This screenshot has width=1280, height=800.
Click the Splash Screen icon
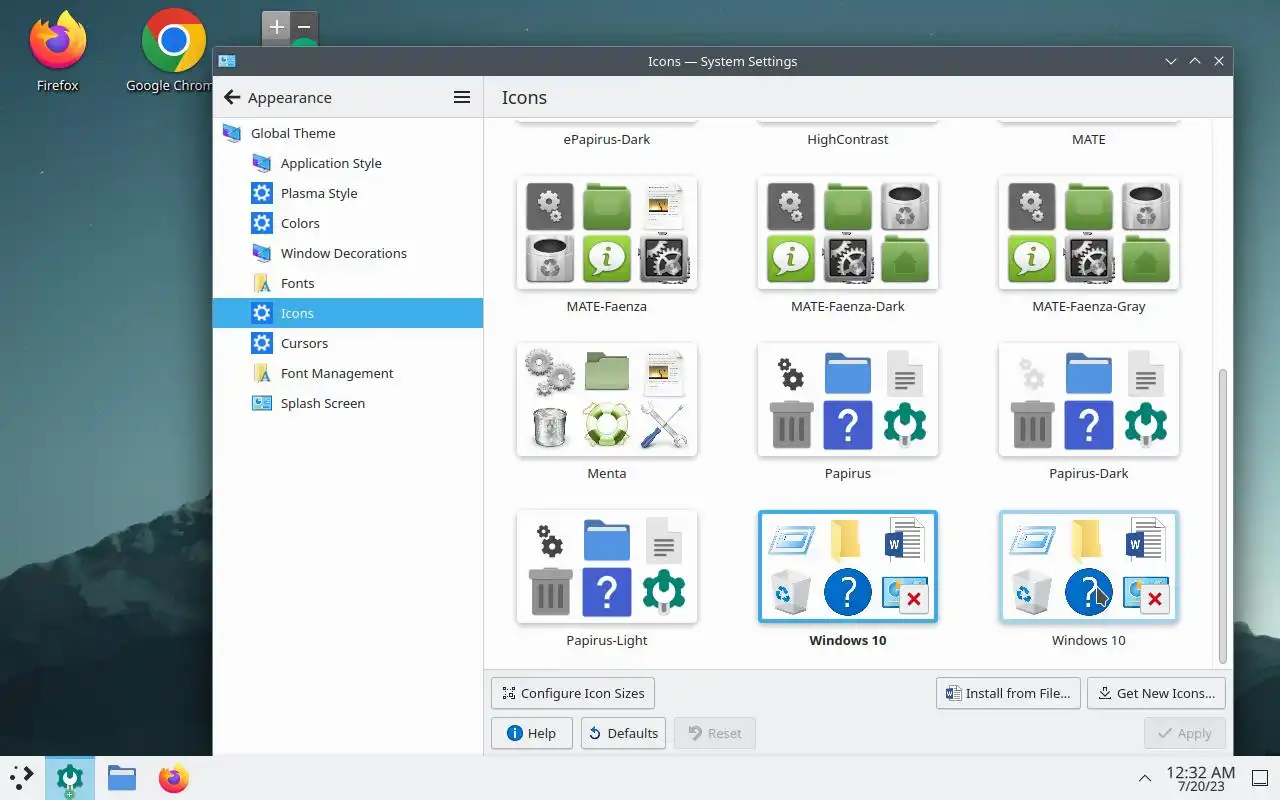pos(262,403)
